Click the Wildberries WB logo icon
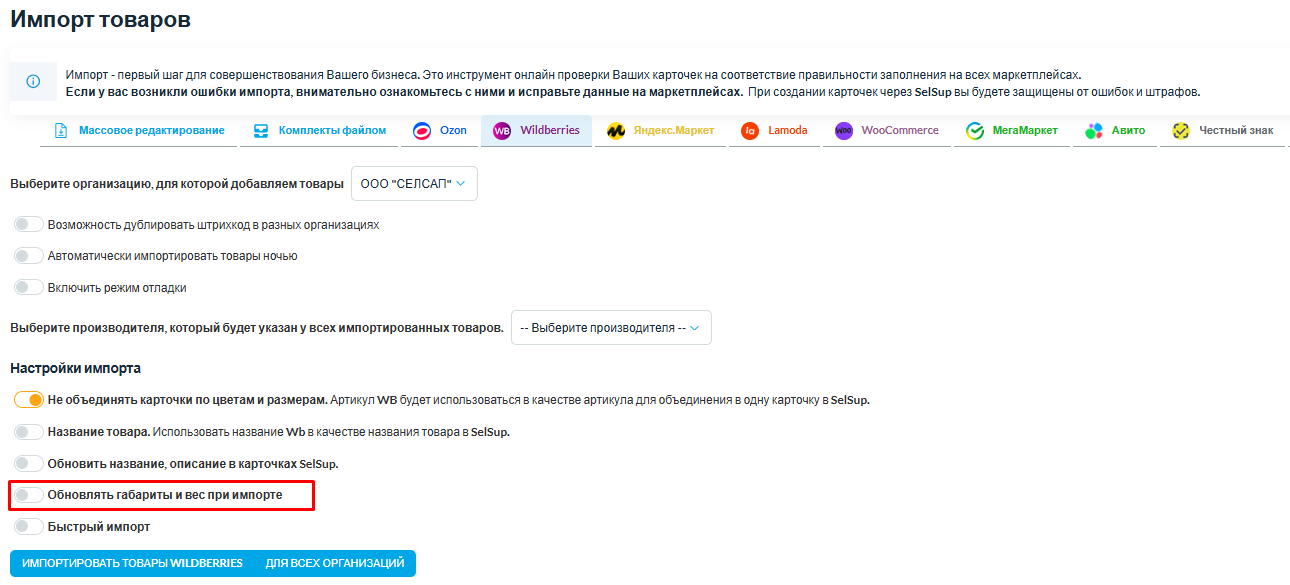This screenshot has width=1290, height=585. [x=502, y=131]
